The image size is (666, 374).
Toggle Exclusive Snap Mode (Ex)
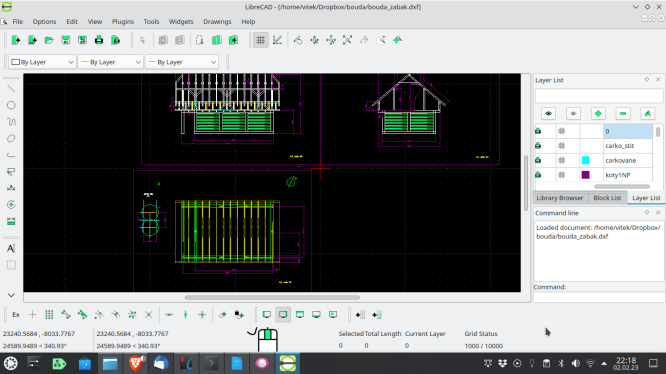pyautogui.click(x=16, y=315)
